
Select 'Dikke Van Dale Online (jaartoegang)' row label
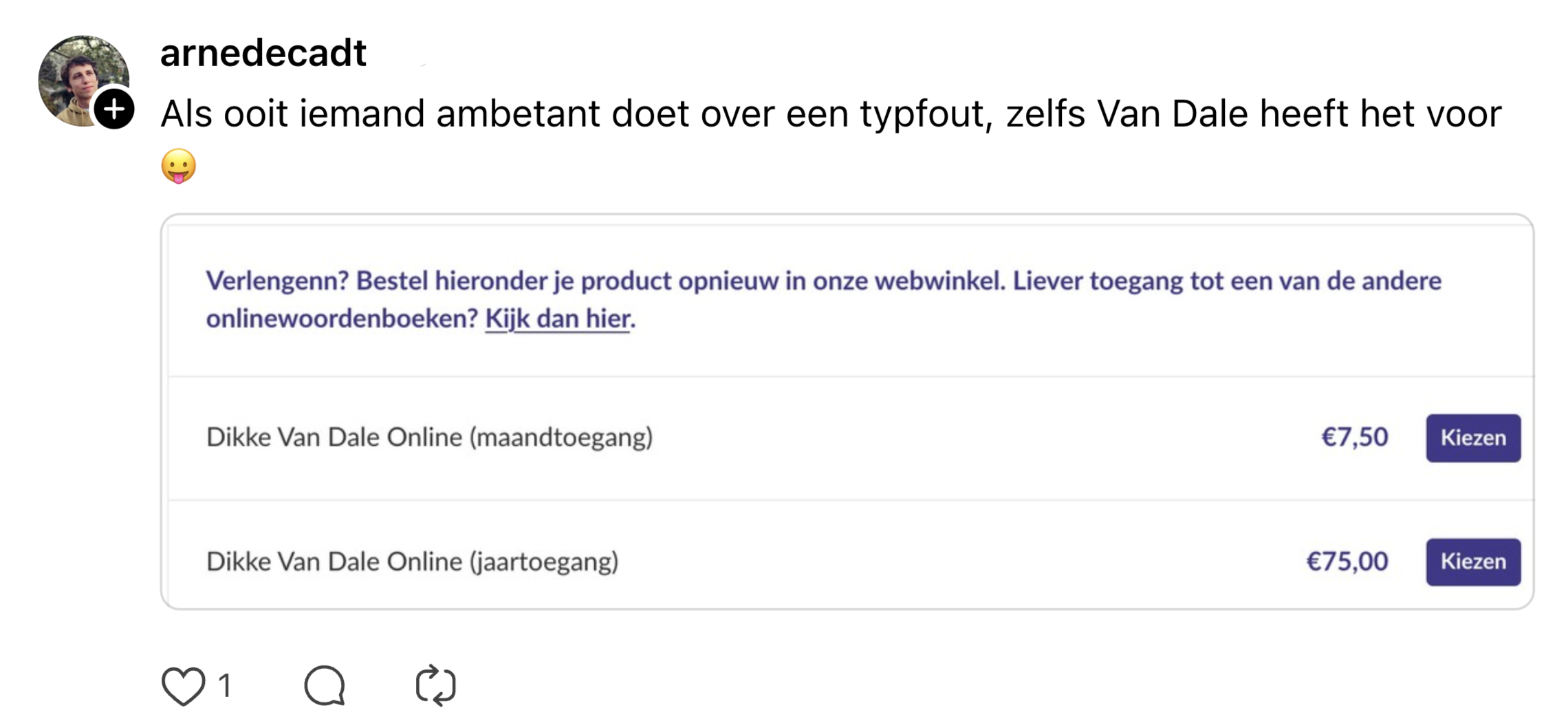412,562
